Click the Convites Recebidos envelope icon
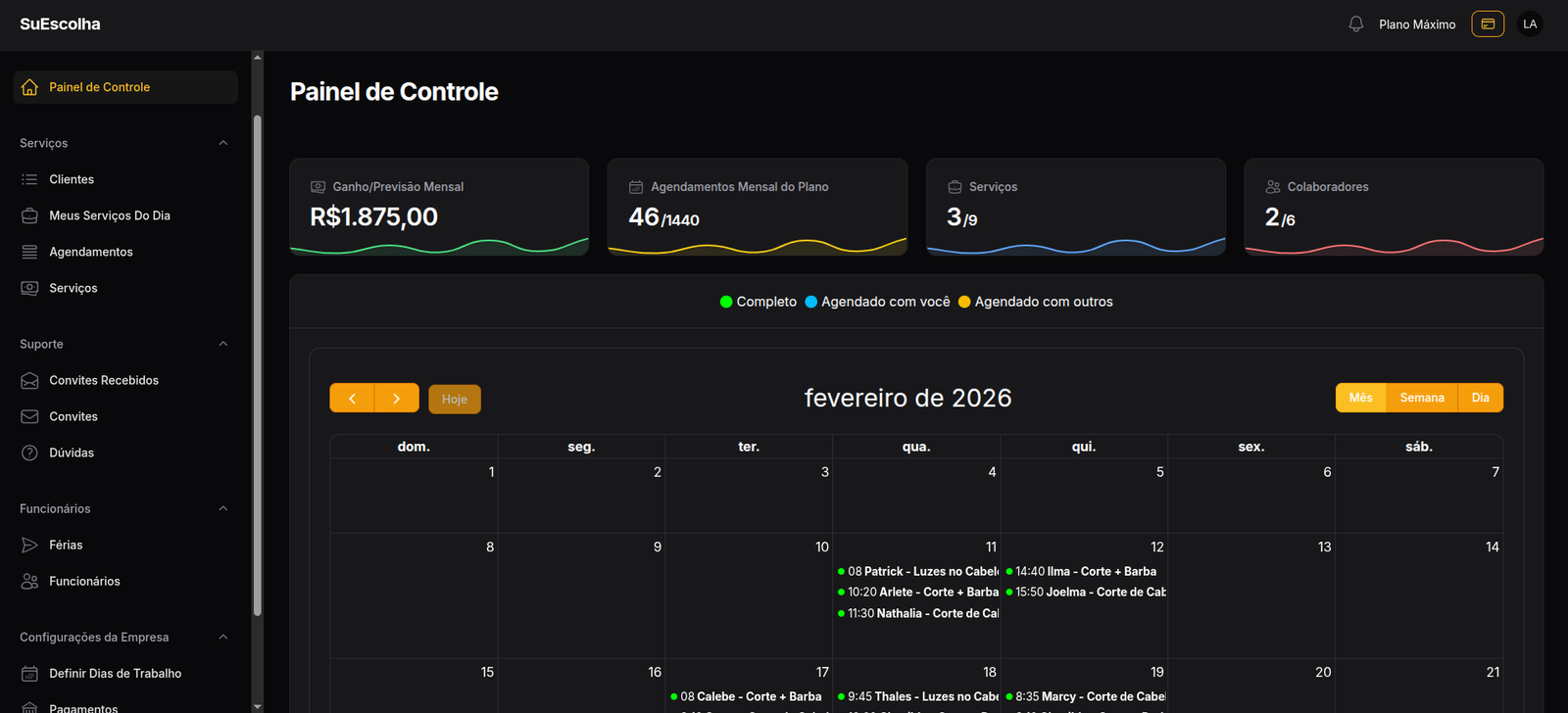 pos(29,380)
